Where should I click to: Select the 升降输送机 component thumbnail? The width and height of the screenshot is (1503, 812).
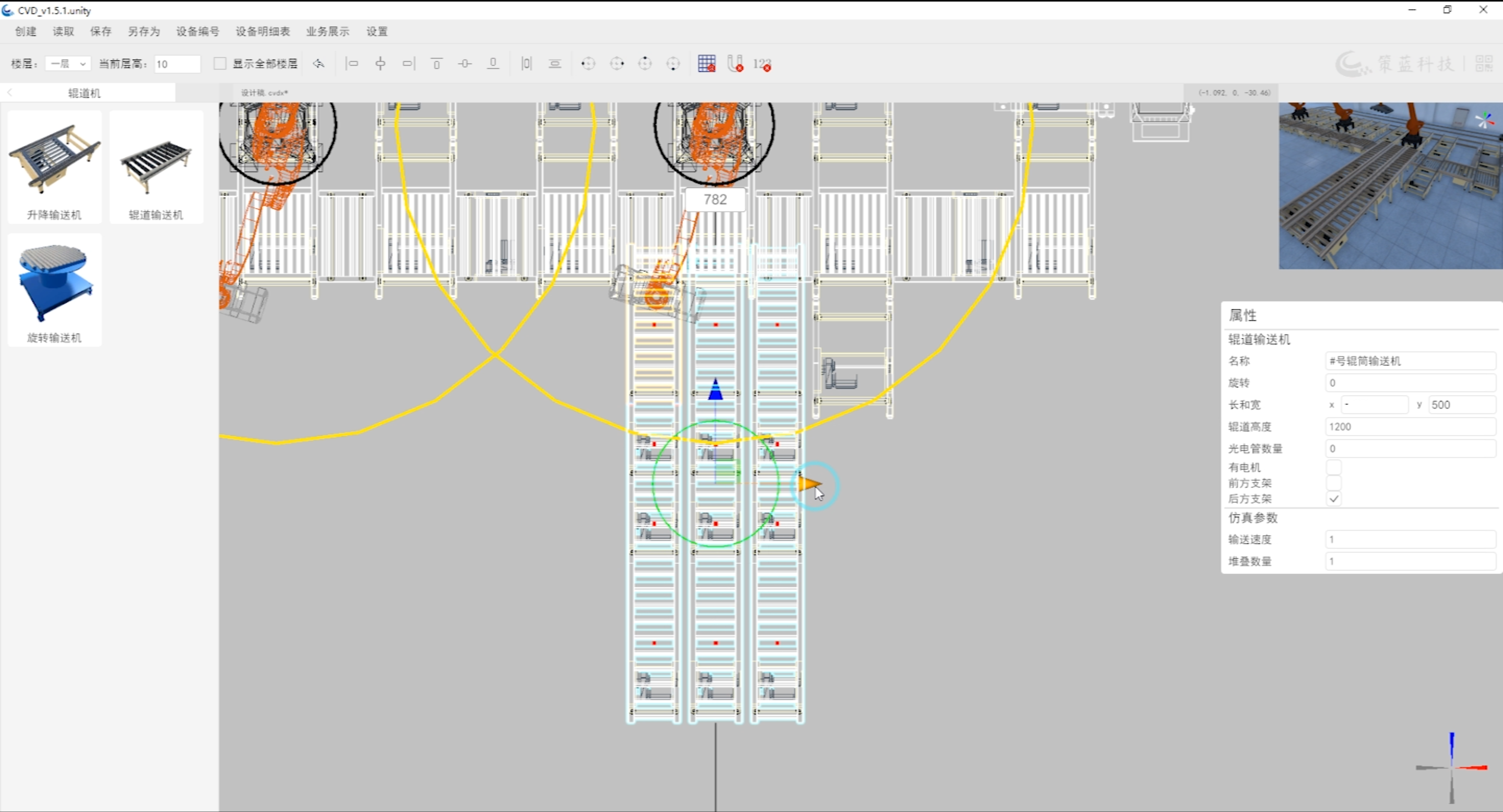pos(54,166)
